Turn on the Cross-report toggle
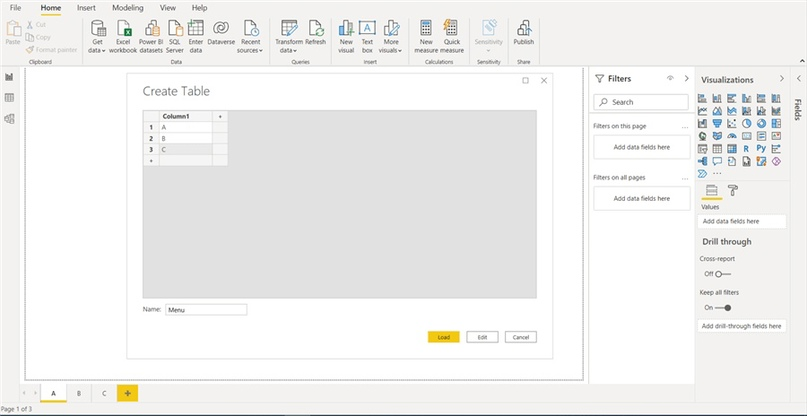This screenshot has height=416, width=807. tap(723, 274)
